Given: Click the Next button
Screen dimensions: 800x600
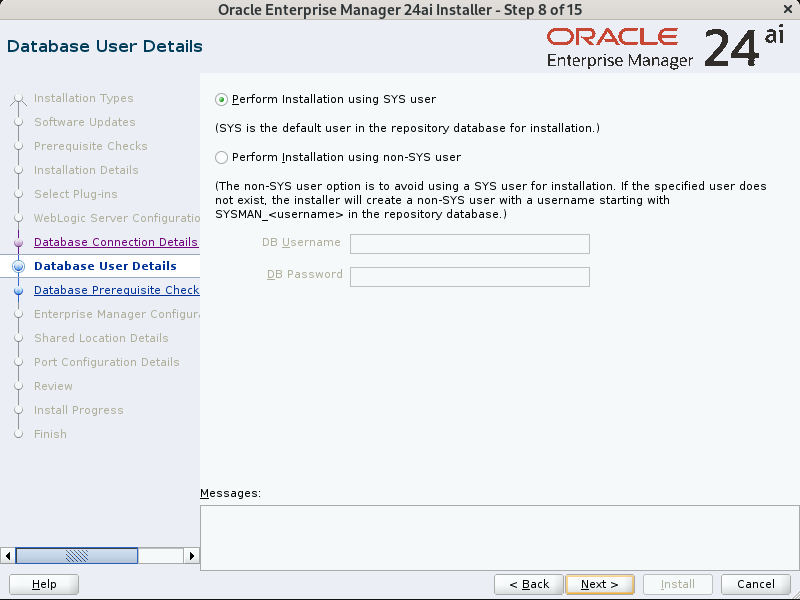Looking at the screenshot, I should (599, 584).
